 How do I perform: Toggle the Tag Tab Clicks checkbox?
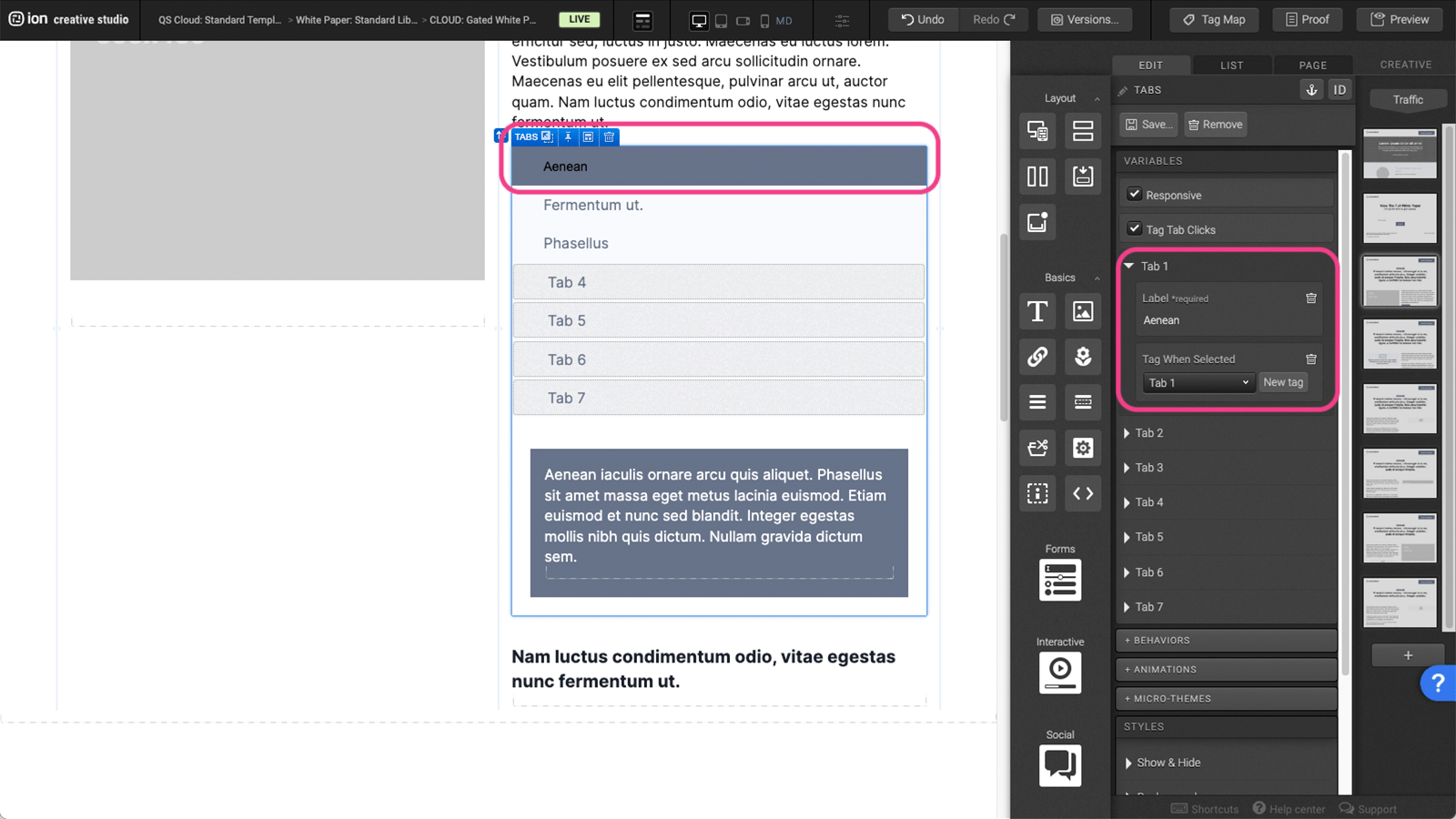coord(1135,228)
